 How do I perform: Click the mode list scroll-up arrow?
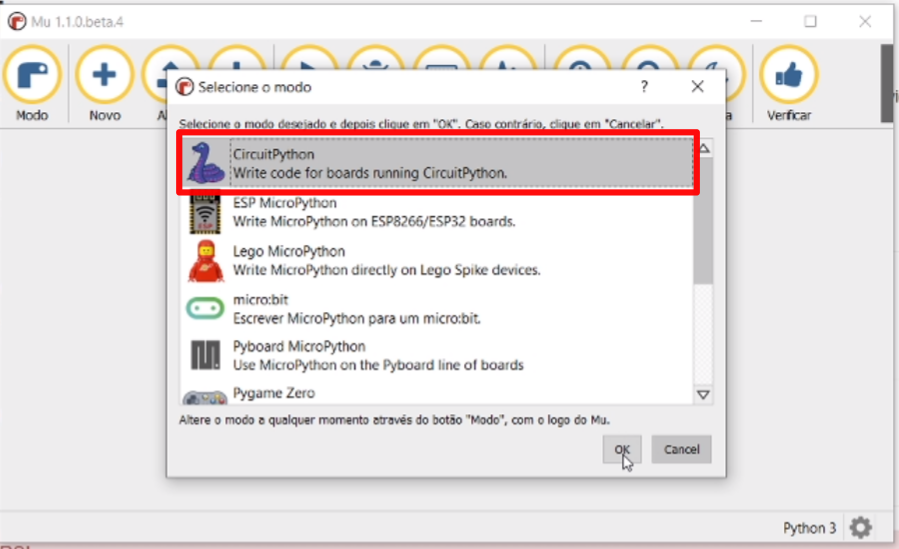(x=703, y=148)
